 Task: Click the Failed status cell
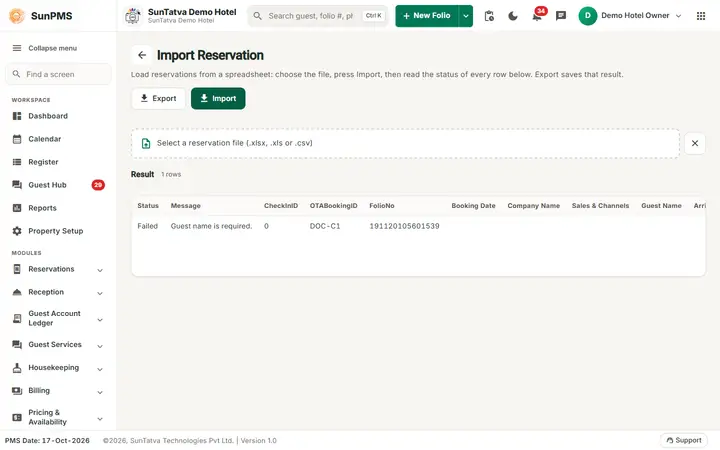(147, 226)
